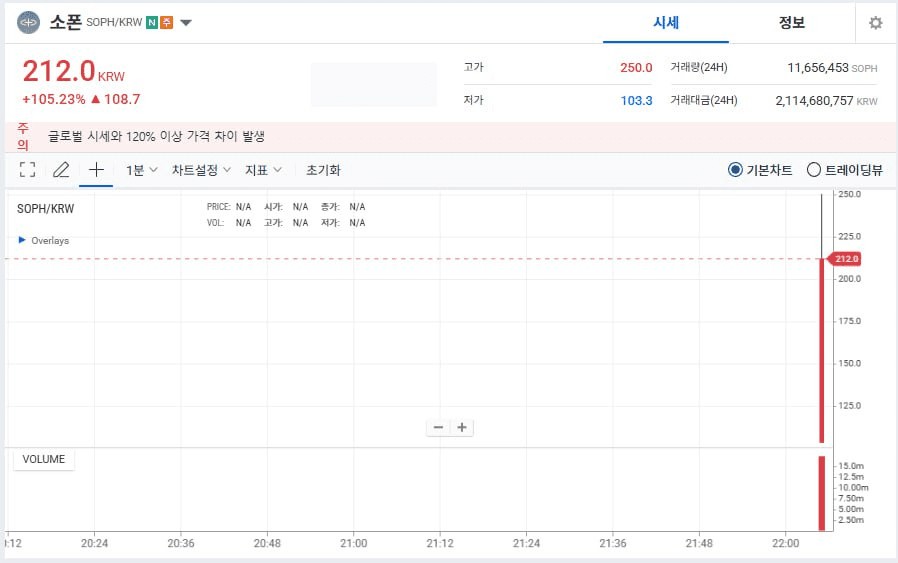Click the 150.0 price axis label
Image resolution: width=898 pixels, height=563 pixels.
[849, 363]
